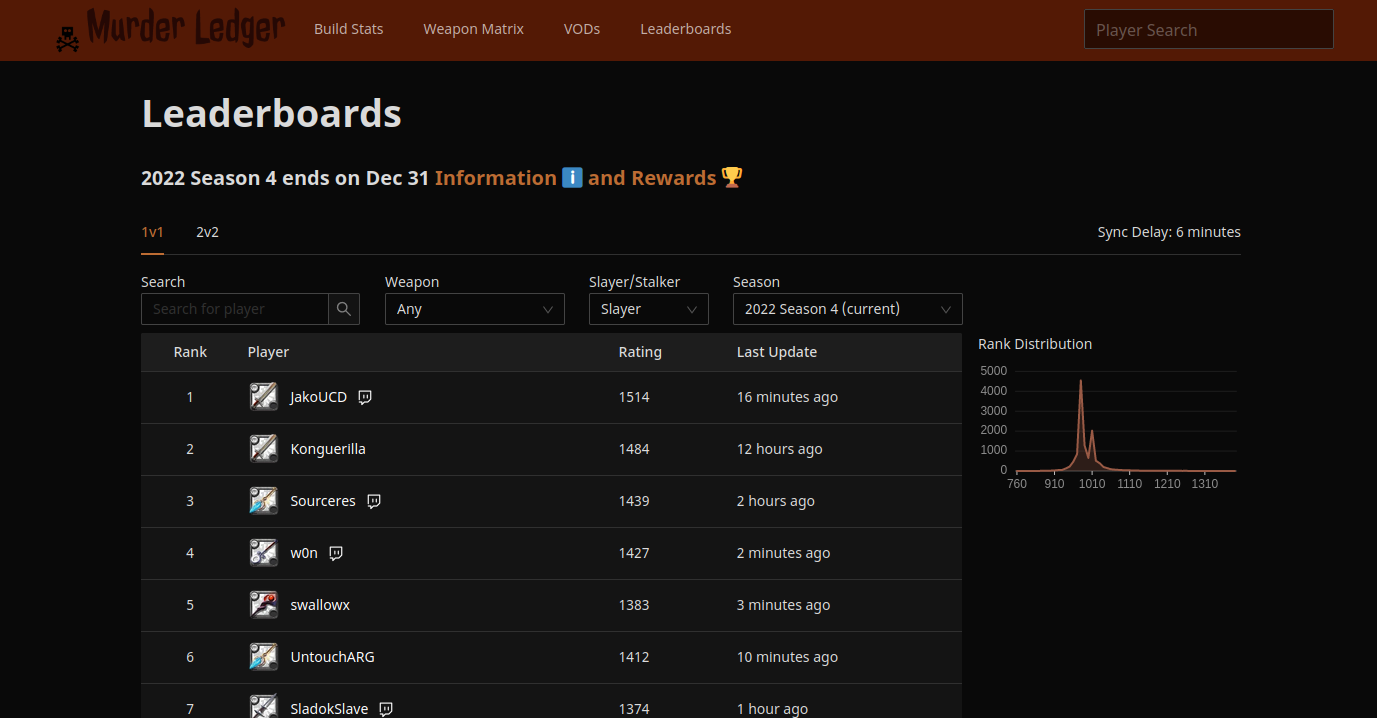This screenshot has width=1377, height=718.
Task: Open Konguerilla's player profile
Action: (x=328, y=449)
